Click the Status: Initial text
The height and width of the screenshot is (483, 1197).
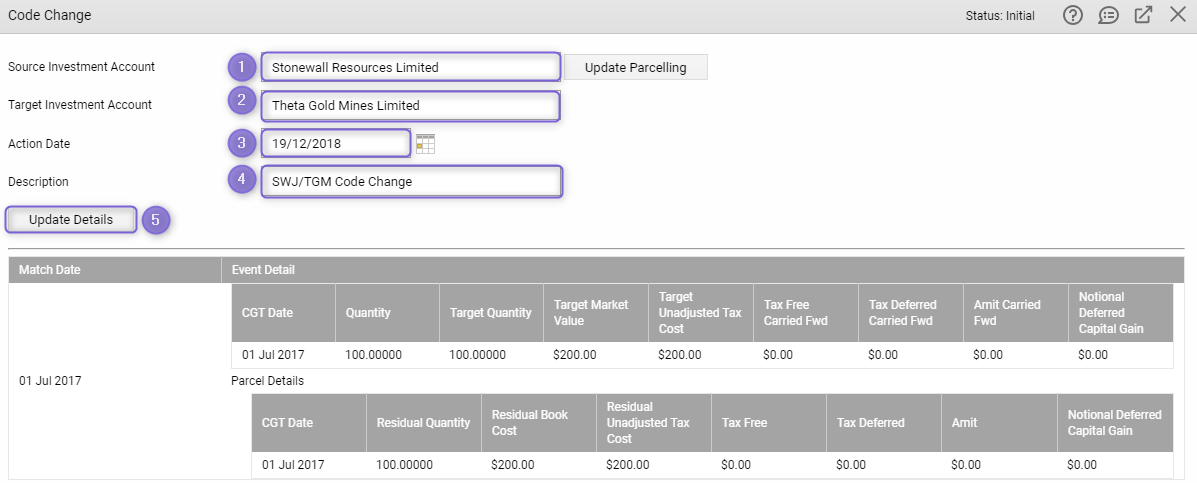pos(1000,15)
